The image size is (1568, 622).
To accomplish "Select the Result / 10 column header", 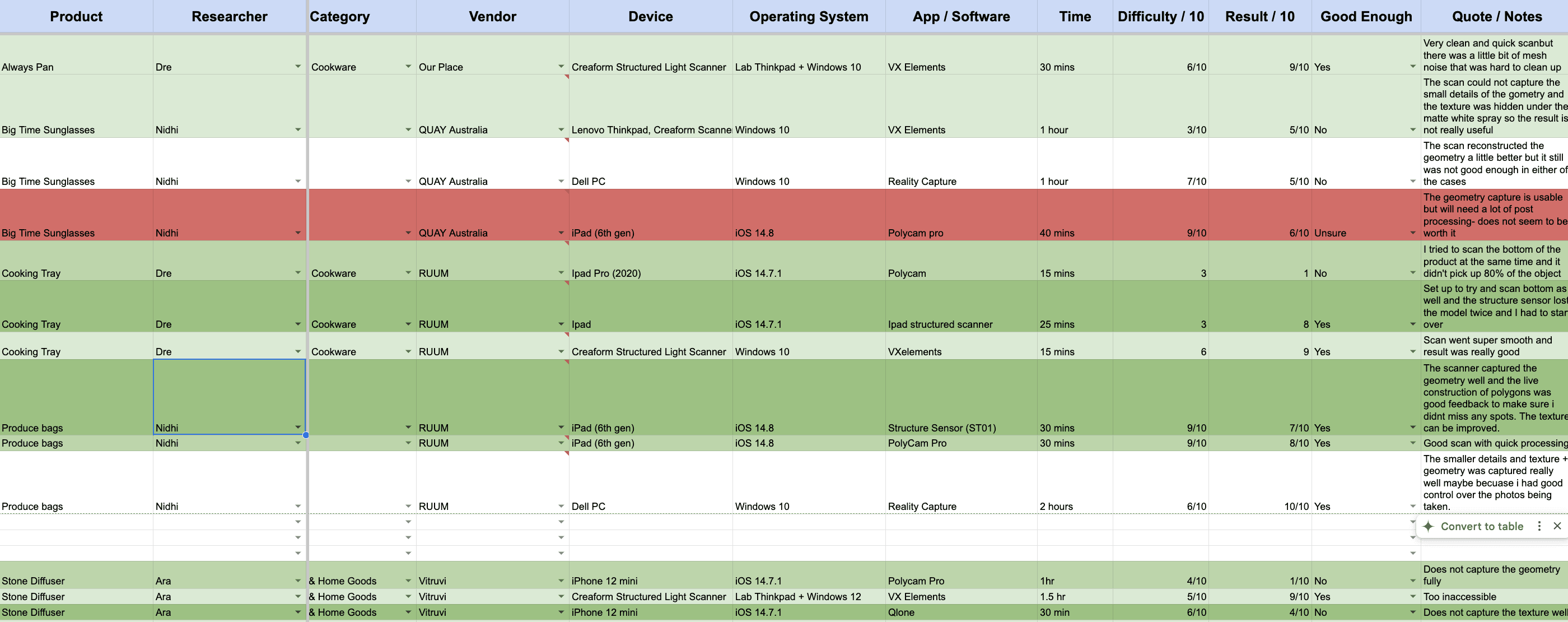I will [1260, 16].
